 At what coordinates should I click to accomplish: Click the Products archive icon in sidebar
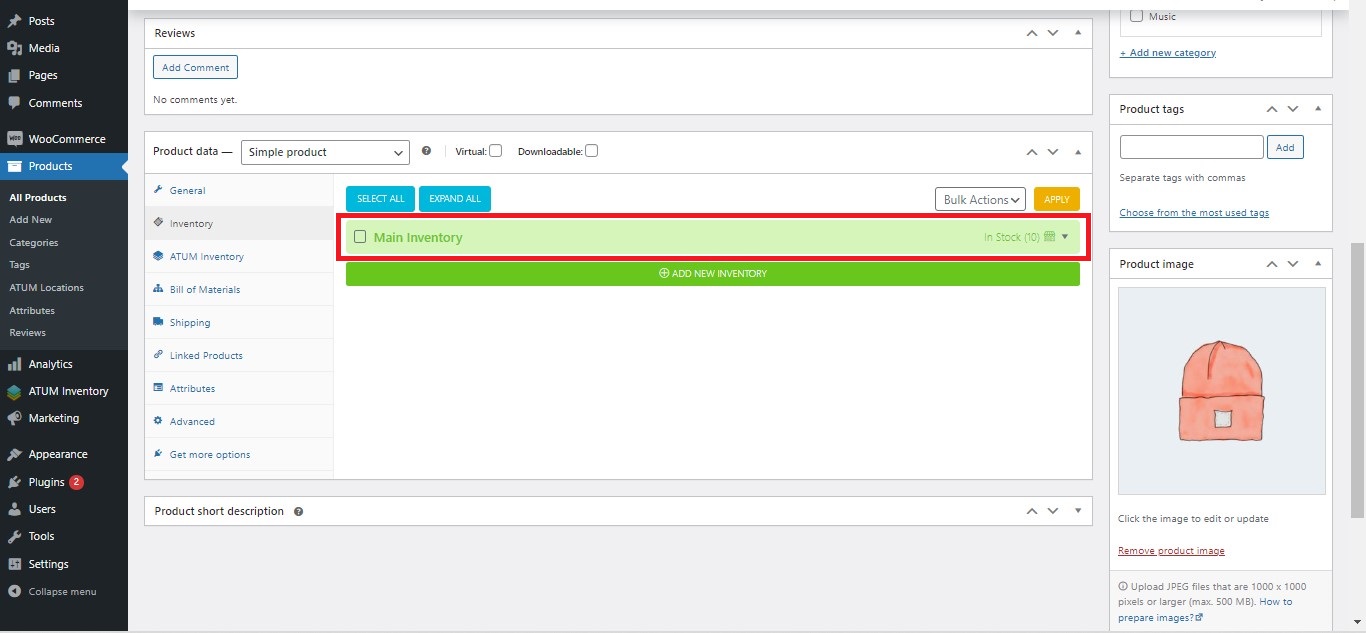(14, 166)
